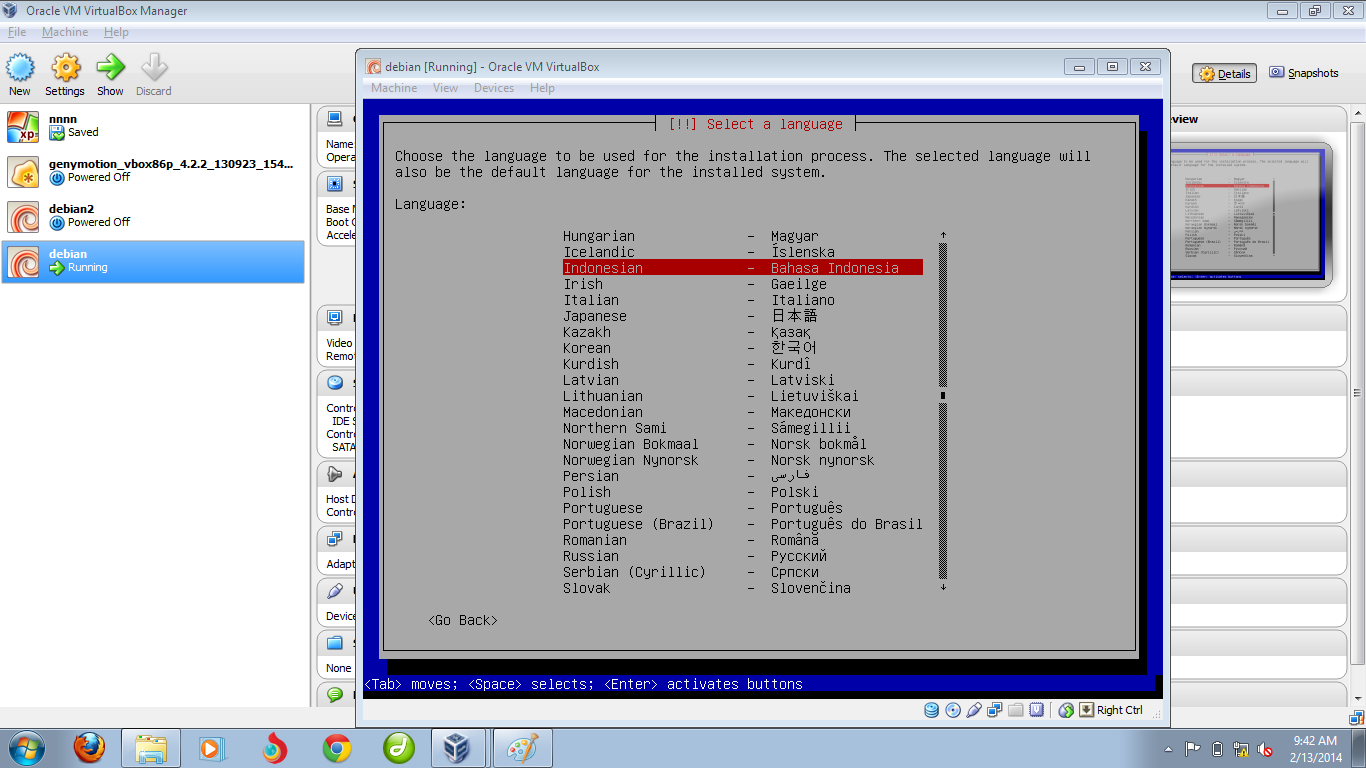
Task: Click the Windows Start orb
Action: (26, 747)
